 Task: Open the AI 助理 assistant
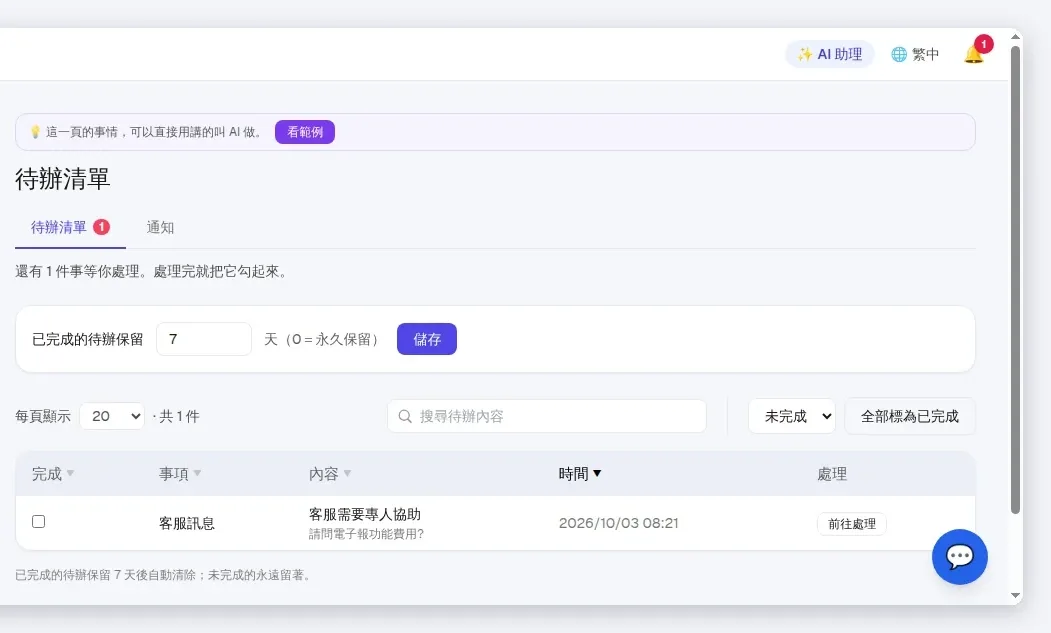tap(830, 54)
